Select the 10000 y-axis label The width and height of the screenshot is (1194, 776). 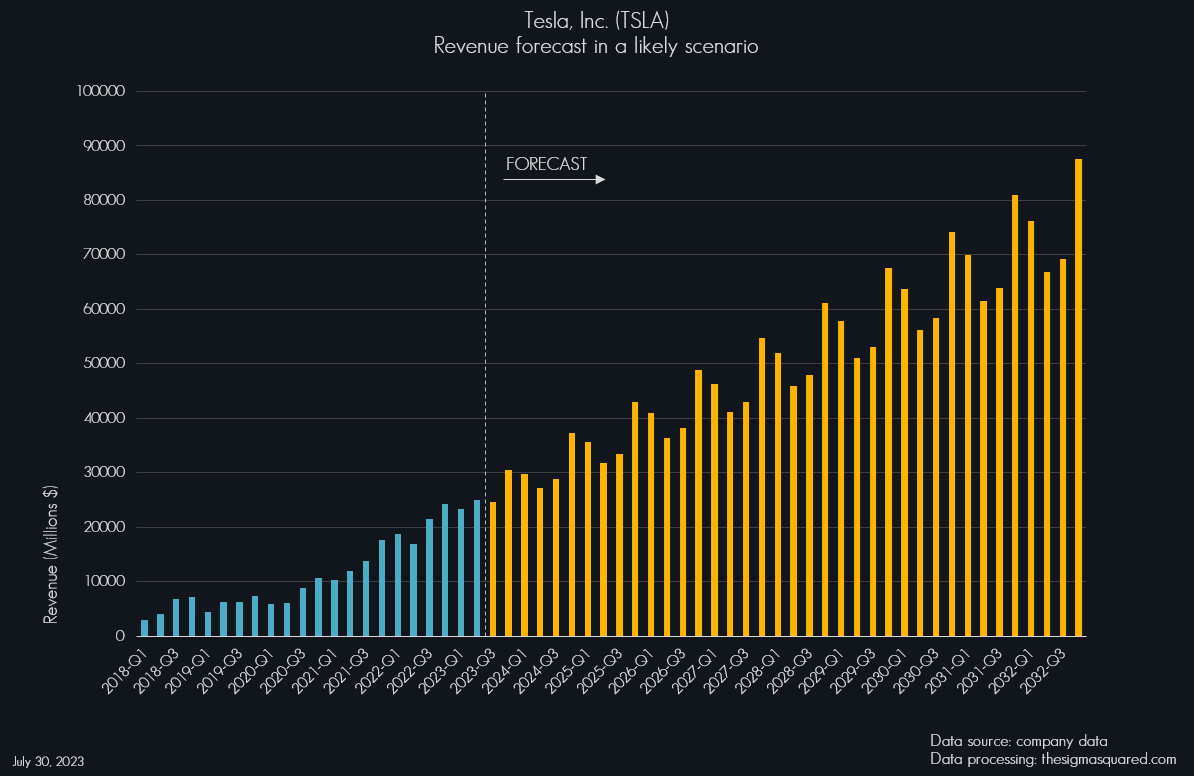click(104, 581)
